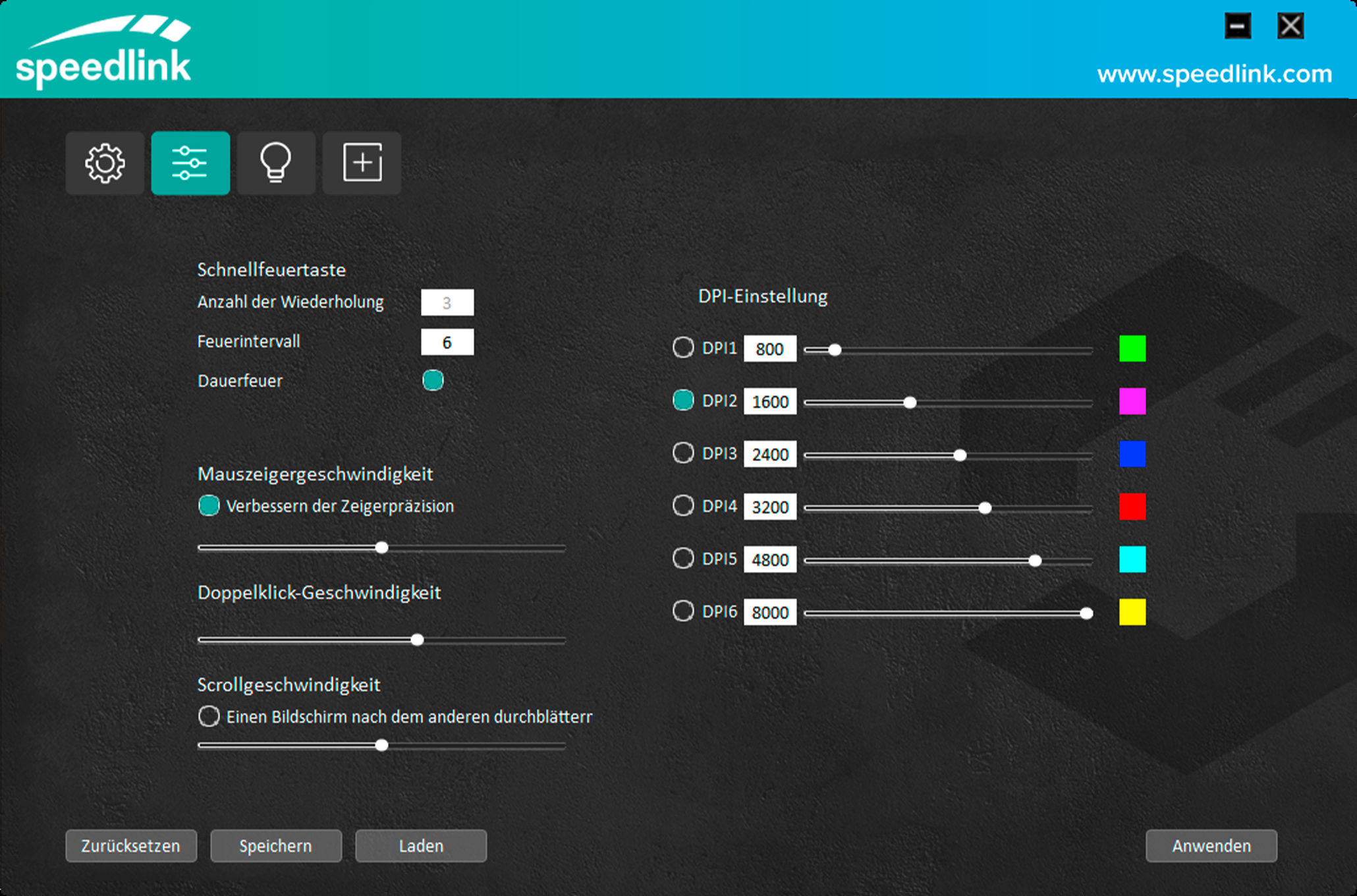Open the plus-square macro tab
Viewport: 1357px width, 896px height.
point(362,163)
